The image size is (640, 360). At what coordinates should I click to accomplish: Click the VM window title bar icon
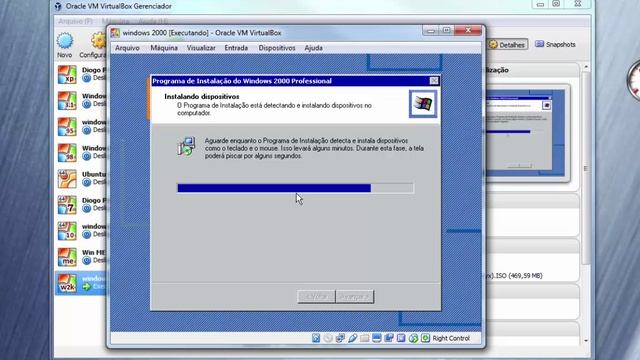click(116, 33)
